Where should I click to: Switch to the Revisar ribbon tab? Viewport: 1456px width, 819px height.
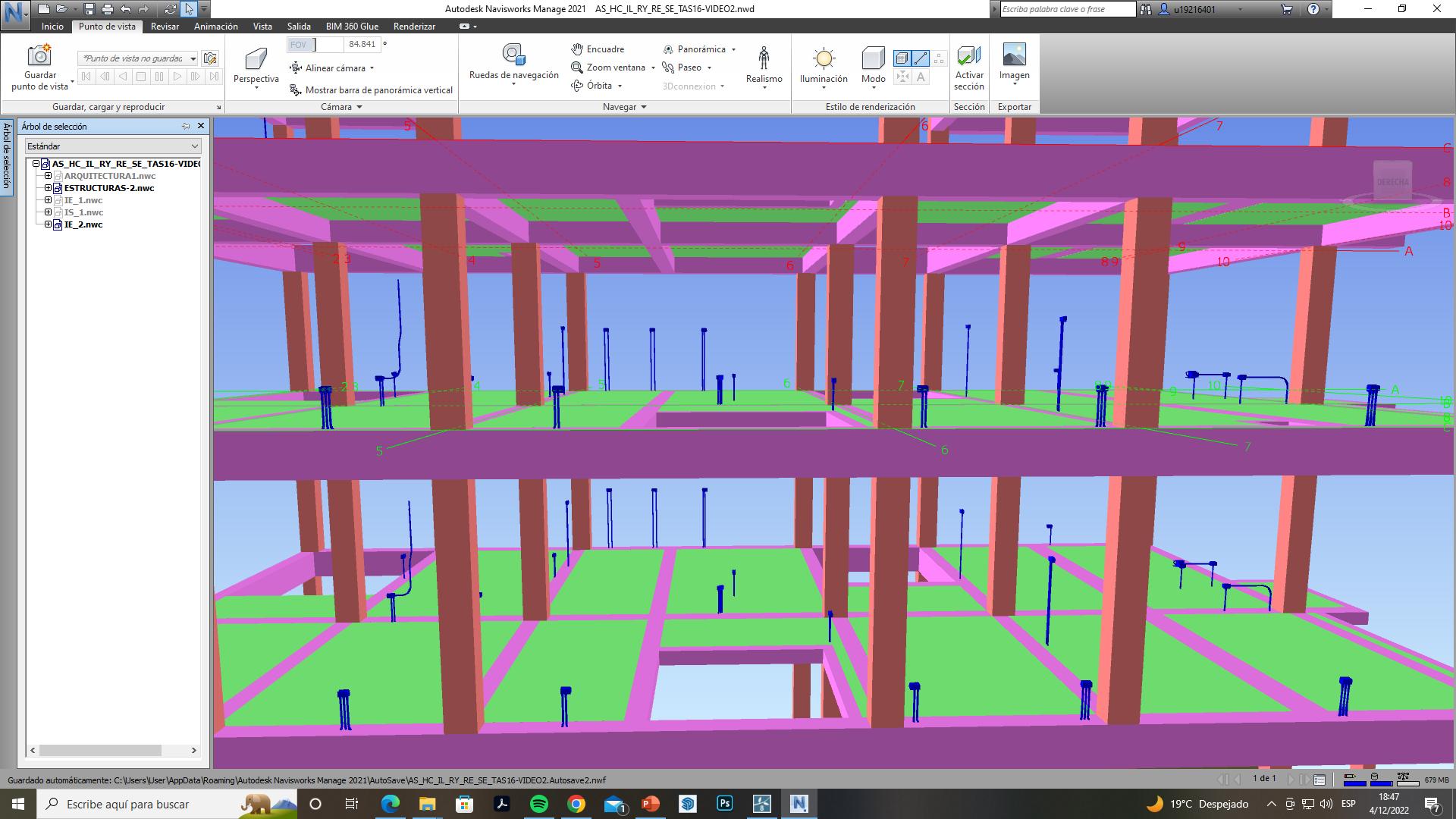click(x=165, y=27)
